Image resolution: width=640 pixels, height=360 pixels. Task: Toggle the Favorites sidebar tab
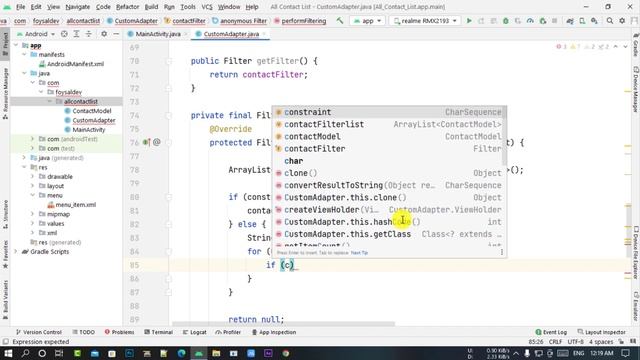coord(5,254)
